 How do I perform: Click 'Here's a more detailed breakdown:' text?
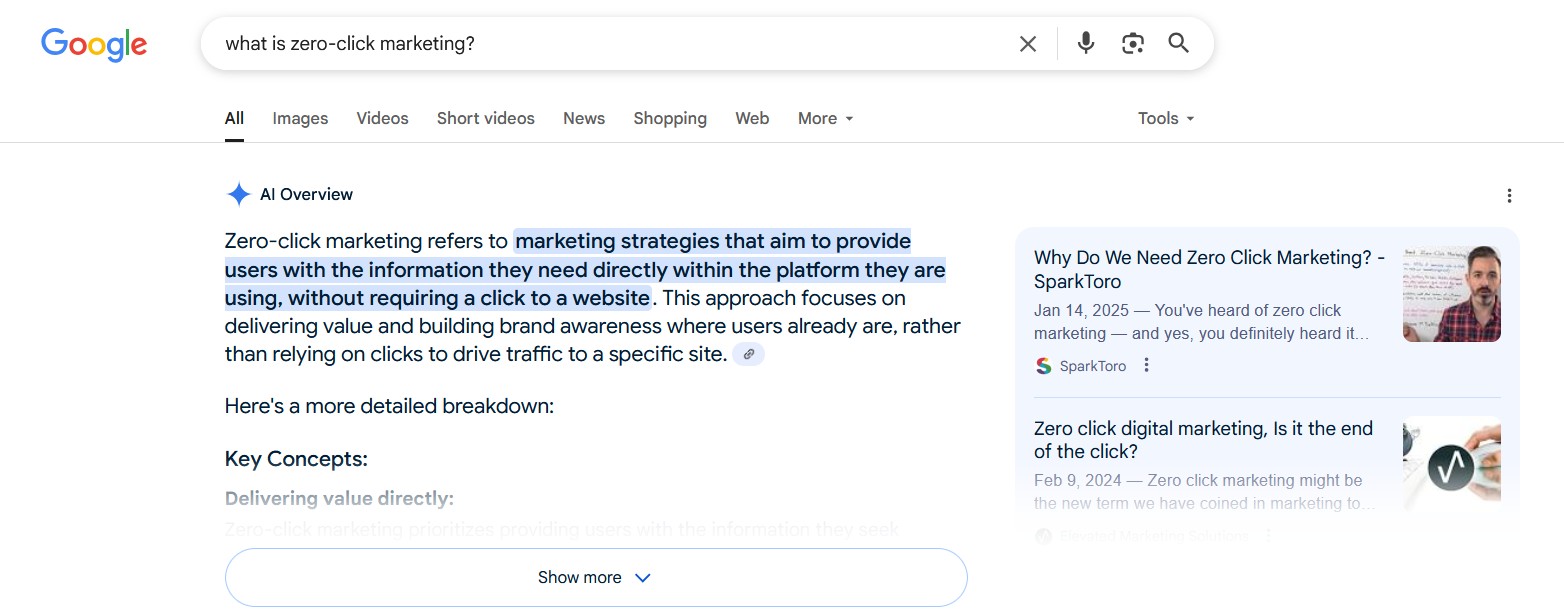(389, 406)
